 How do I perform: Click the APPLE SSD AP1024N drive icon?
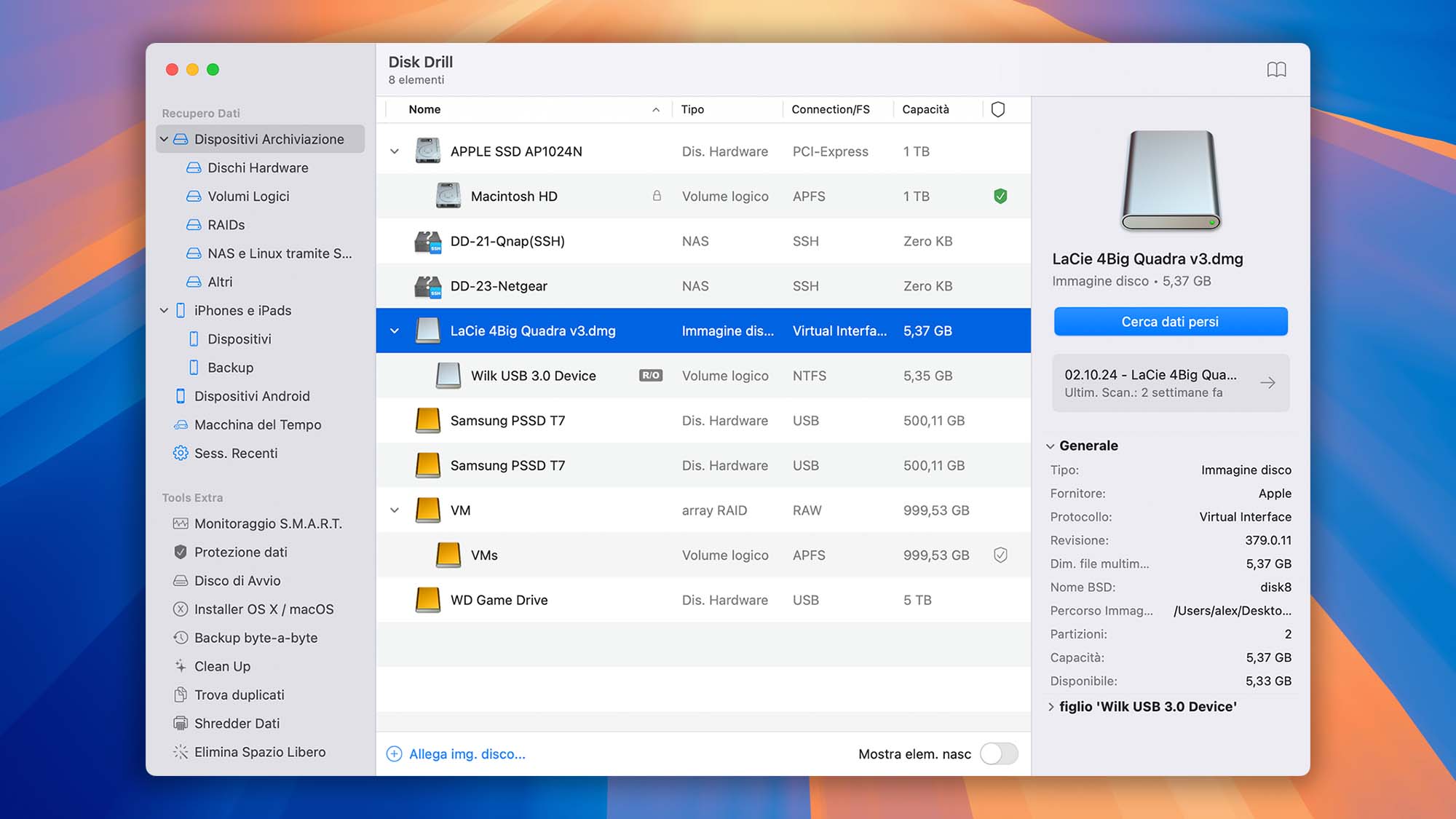click(428, 151)
